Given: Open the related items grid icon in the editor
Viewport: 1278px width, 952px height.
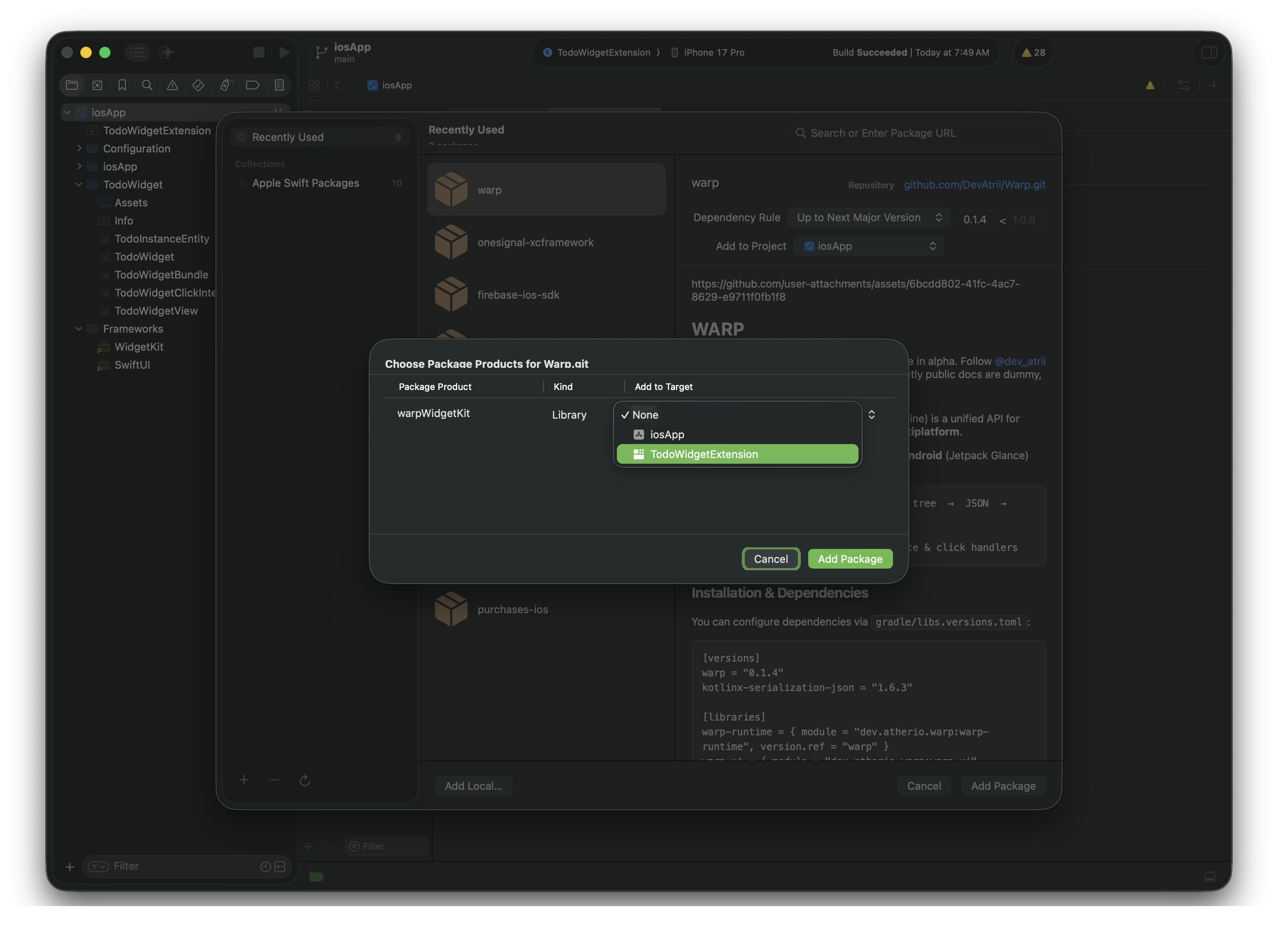Looking at the screenshot, I should click(x=314, y=85).
